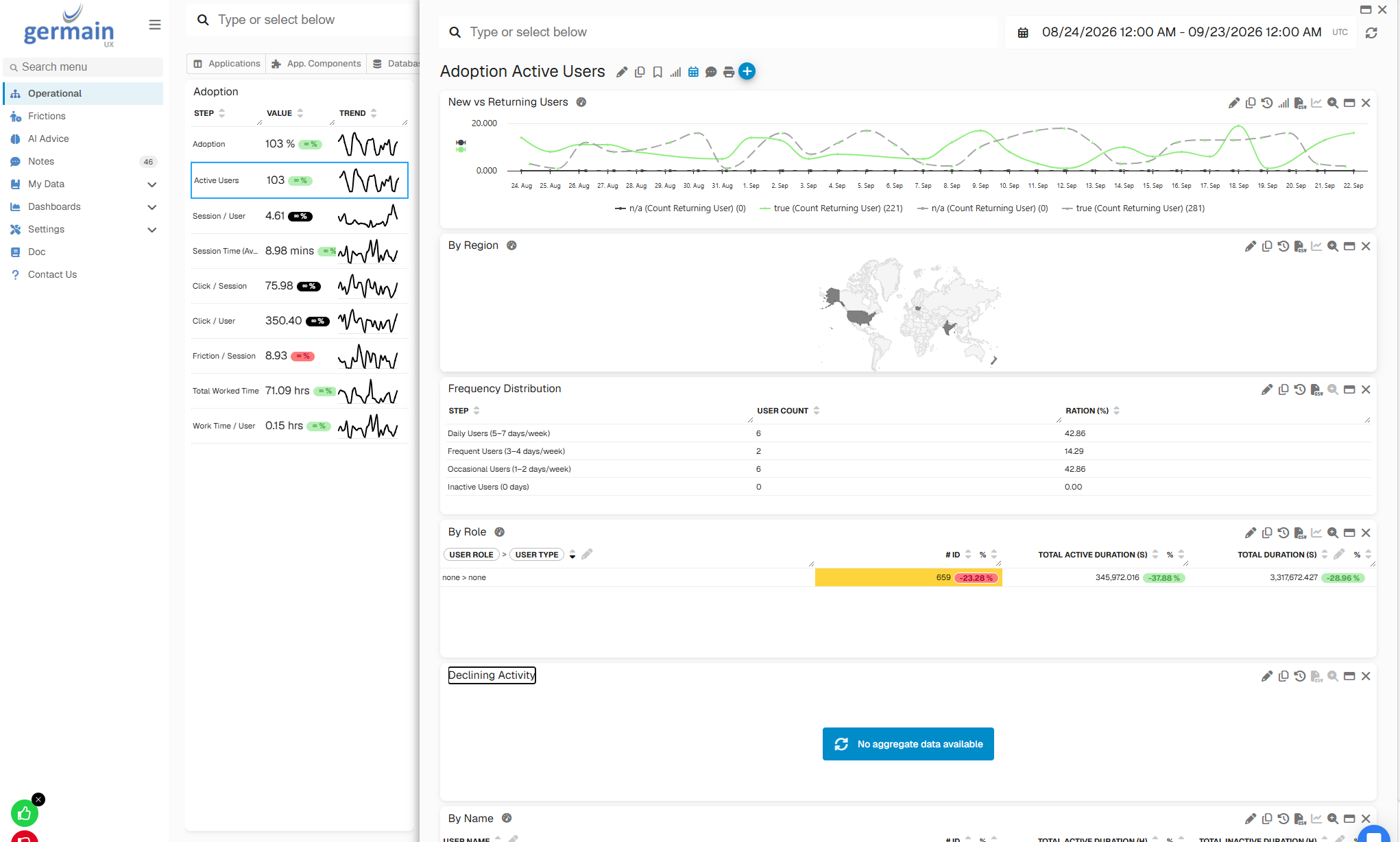Image resolution: width=1400 pixels, height=842 pixels.
Task: Refresh data next to the UTC date range
Action: tap(1371, 33)
